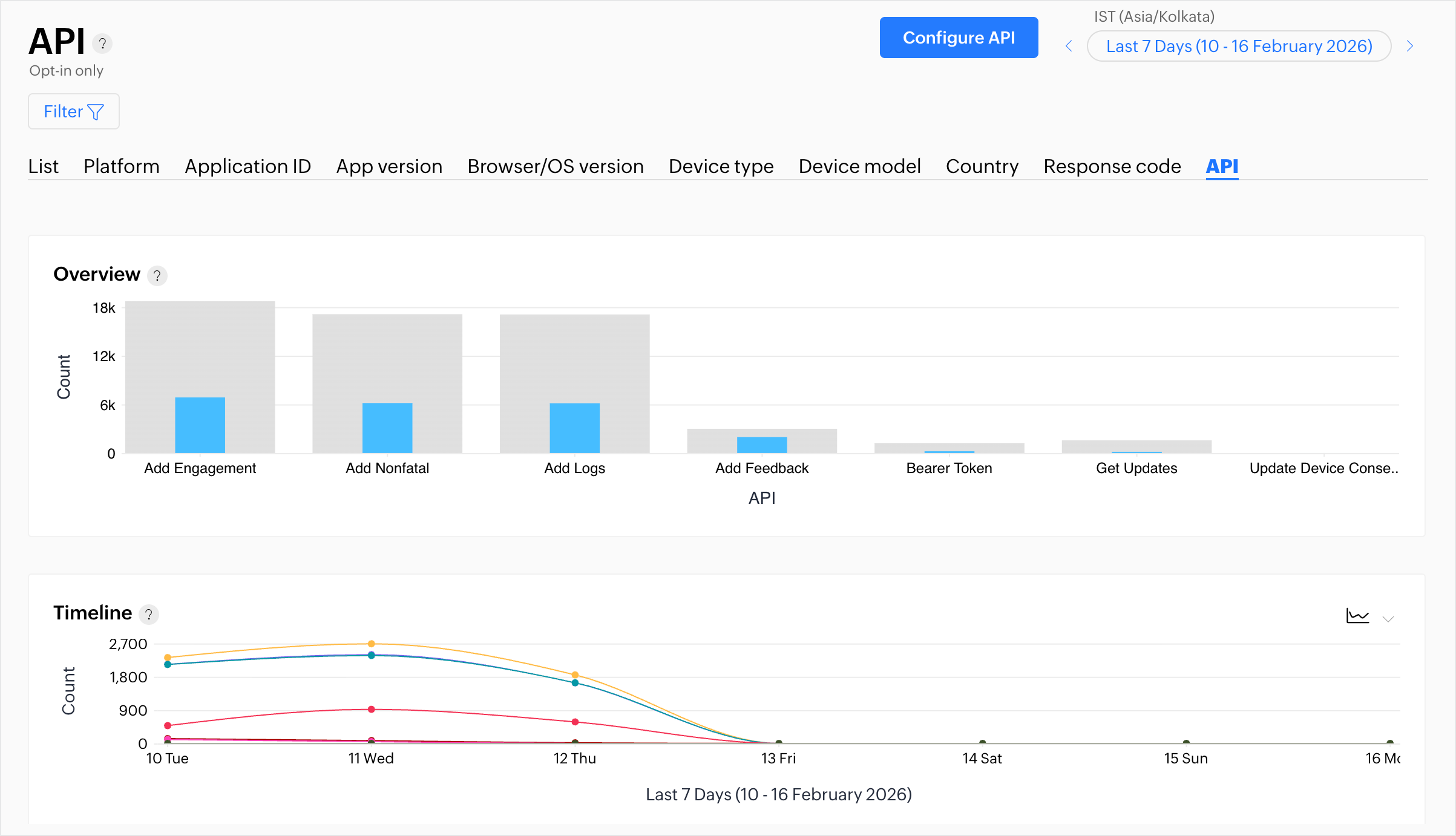The height and width of the screenshot is (836, 1456).
Task: Click the Filter button with its funnel icon
Action: click(x=74, y=111)
